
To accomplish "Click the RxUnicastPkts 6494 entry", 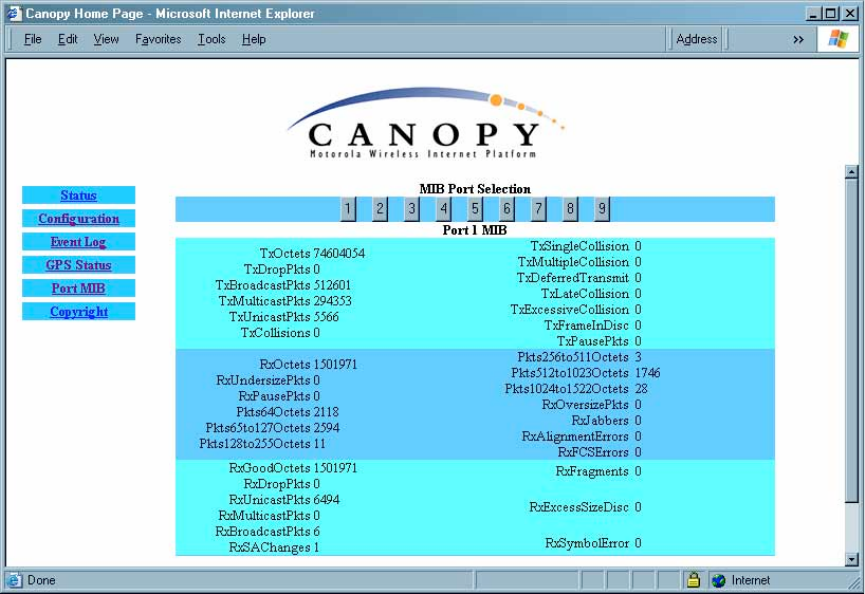I will point(284,500).
